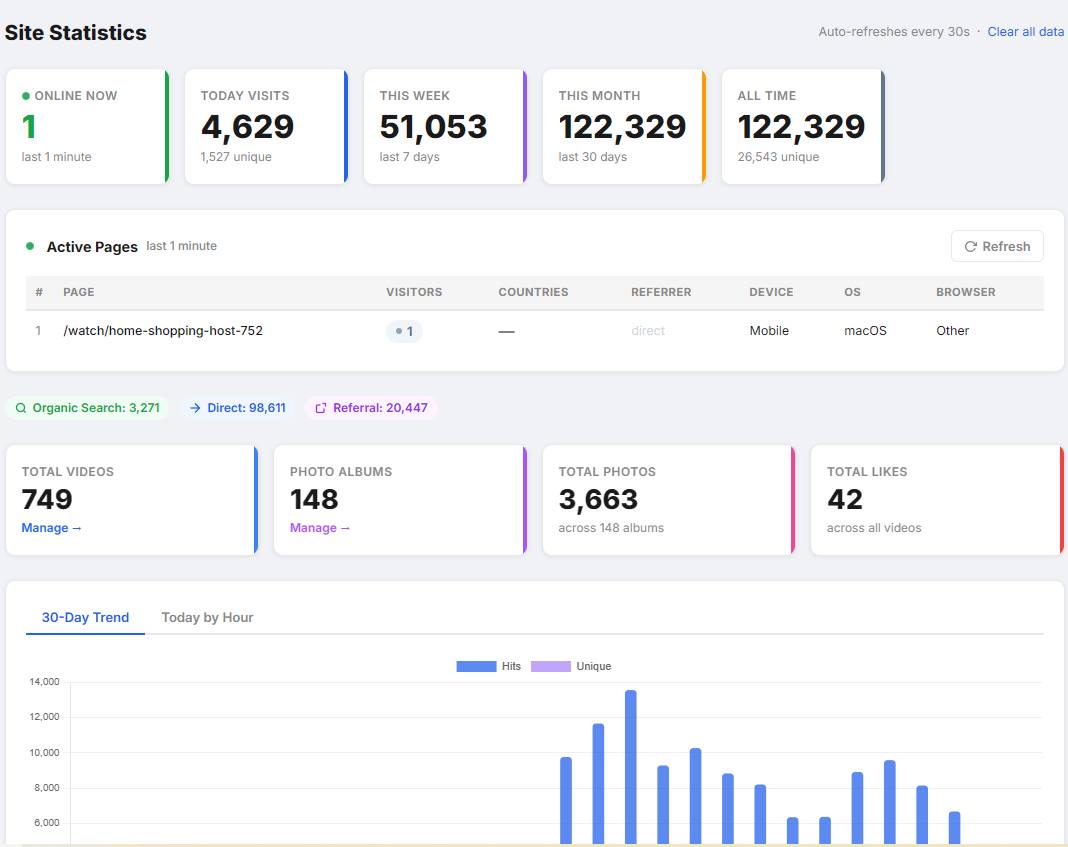The width and height of the screenshot is (1068, 847).
Task: Click the 'across 148 albums' text
Action: click(x=611, y=528)
